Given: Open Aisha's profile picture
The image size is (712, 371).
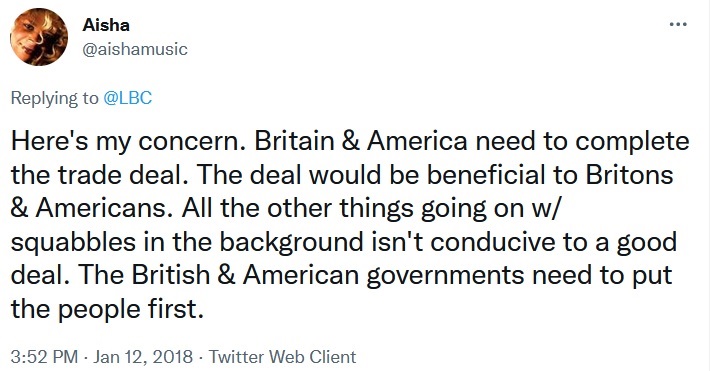Looking at the screenshot, I should [39, 37].
